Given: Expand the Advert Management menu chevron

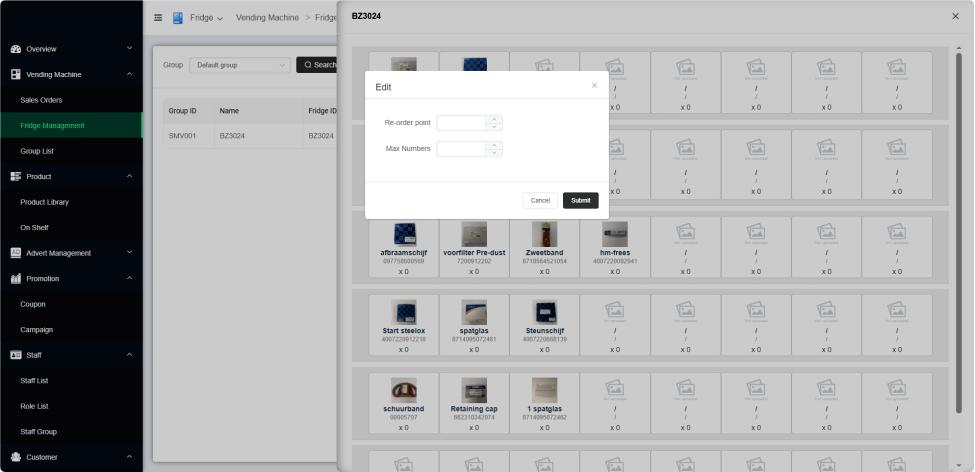Looking at the screenshot, I should (x=129, y=252).
